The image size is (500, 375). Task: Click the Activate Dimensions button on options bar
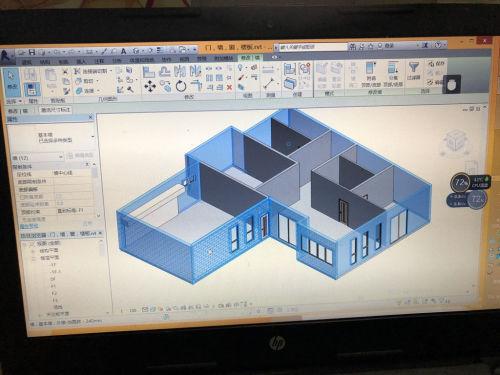tap(55, 110)
